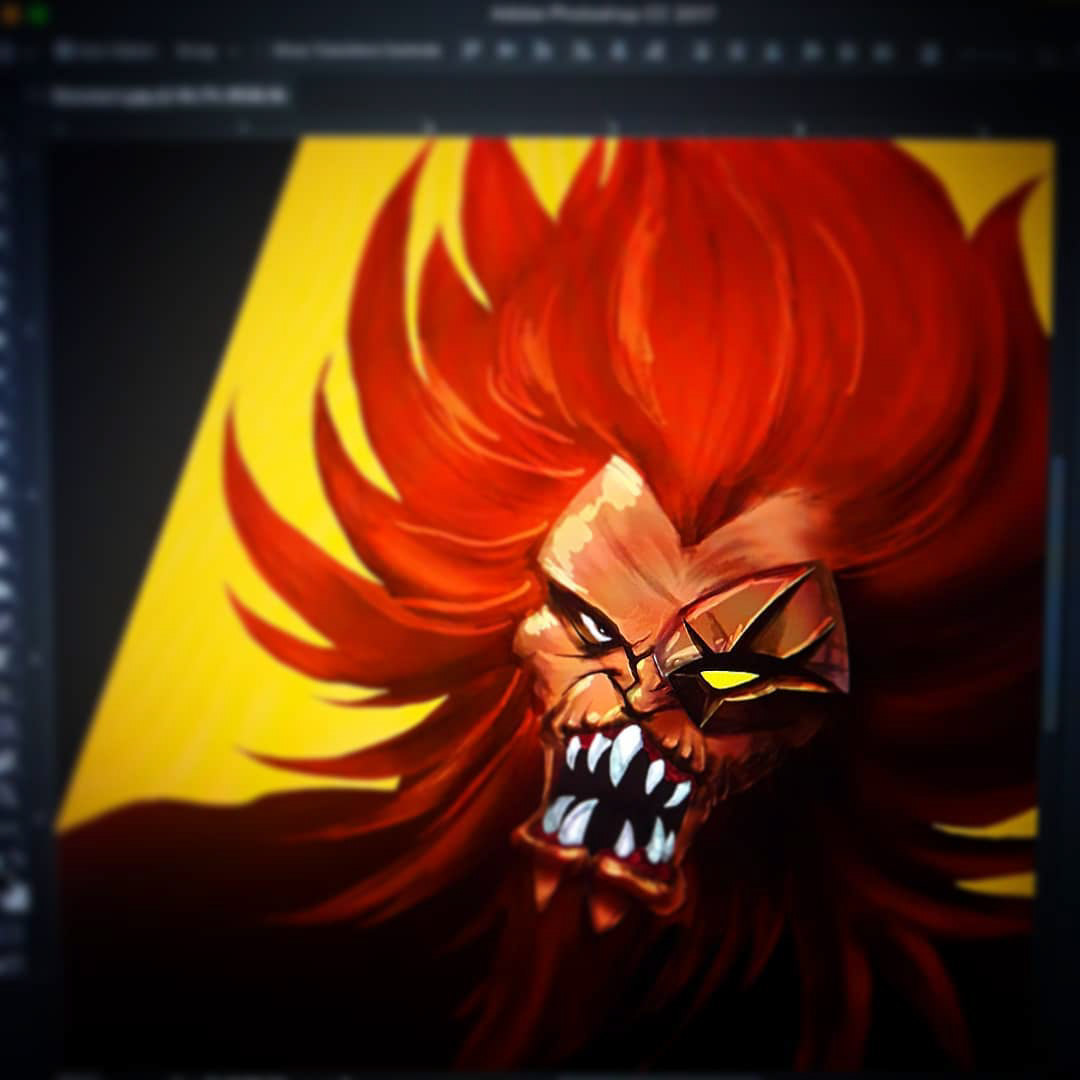1080x1080 pixels.
Task: Click Distribute right edges icon
Action: click(883, 52)
